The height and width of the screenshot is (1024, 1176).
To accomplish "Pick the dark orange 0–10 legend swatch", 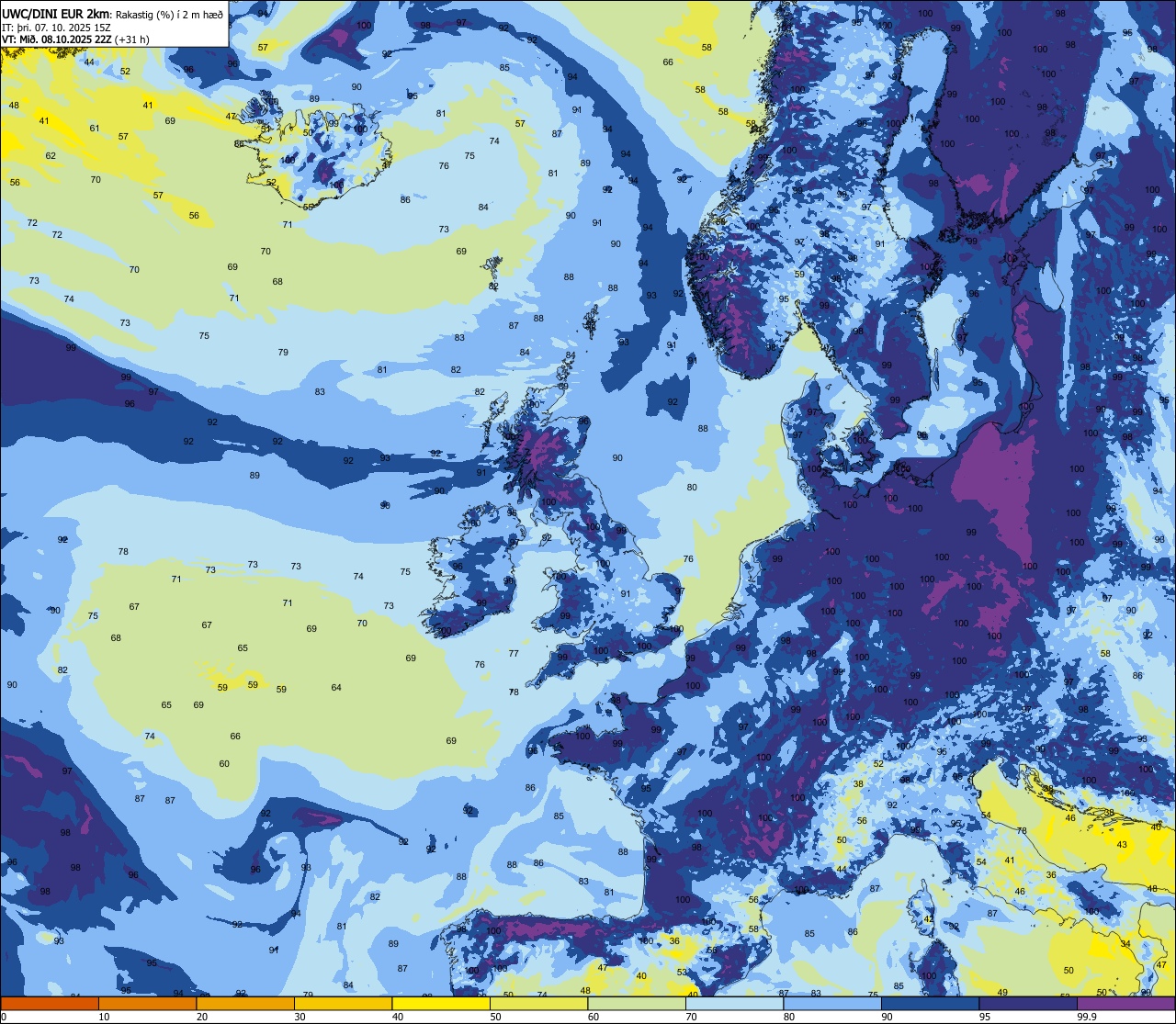I will click(x=50, y=1004).
